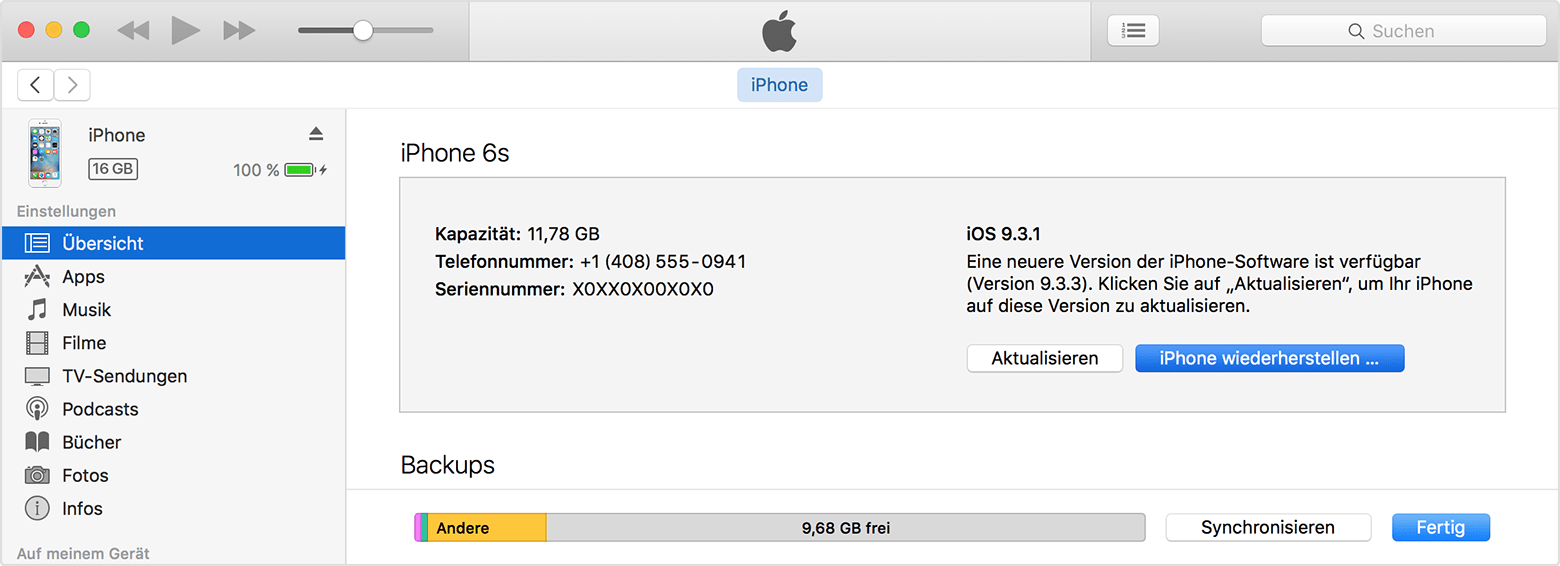Go back with the left arrow
Image resolution: width=1560 pixels, height=566 pixels.
coord(36,85)
